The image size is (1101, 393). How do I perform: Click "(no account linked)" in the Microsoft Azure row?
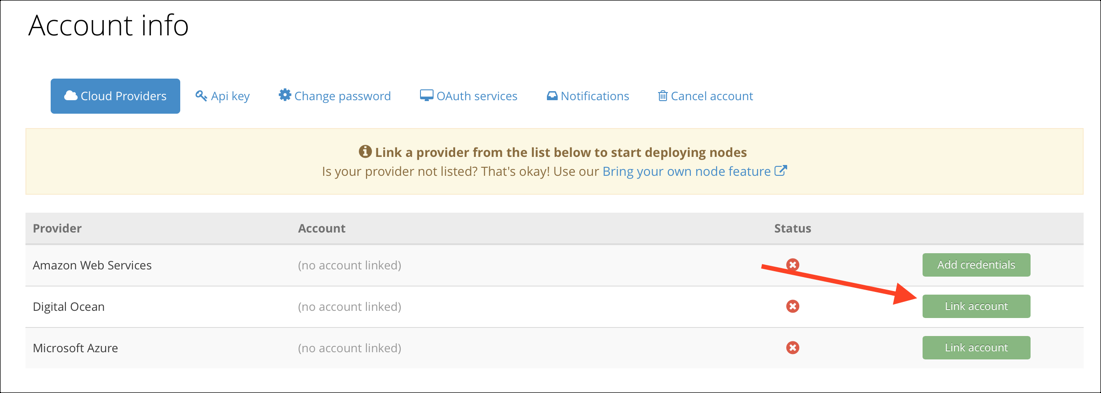(x=350, y=347)
